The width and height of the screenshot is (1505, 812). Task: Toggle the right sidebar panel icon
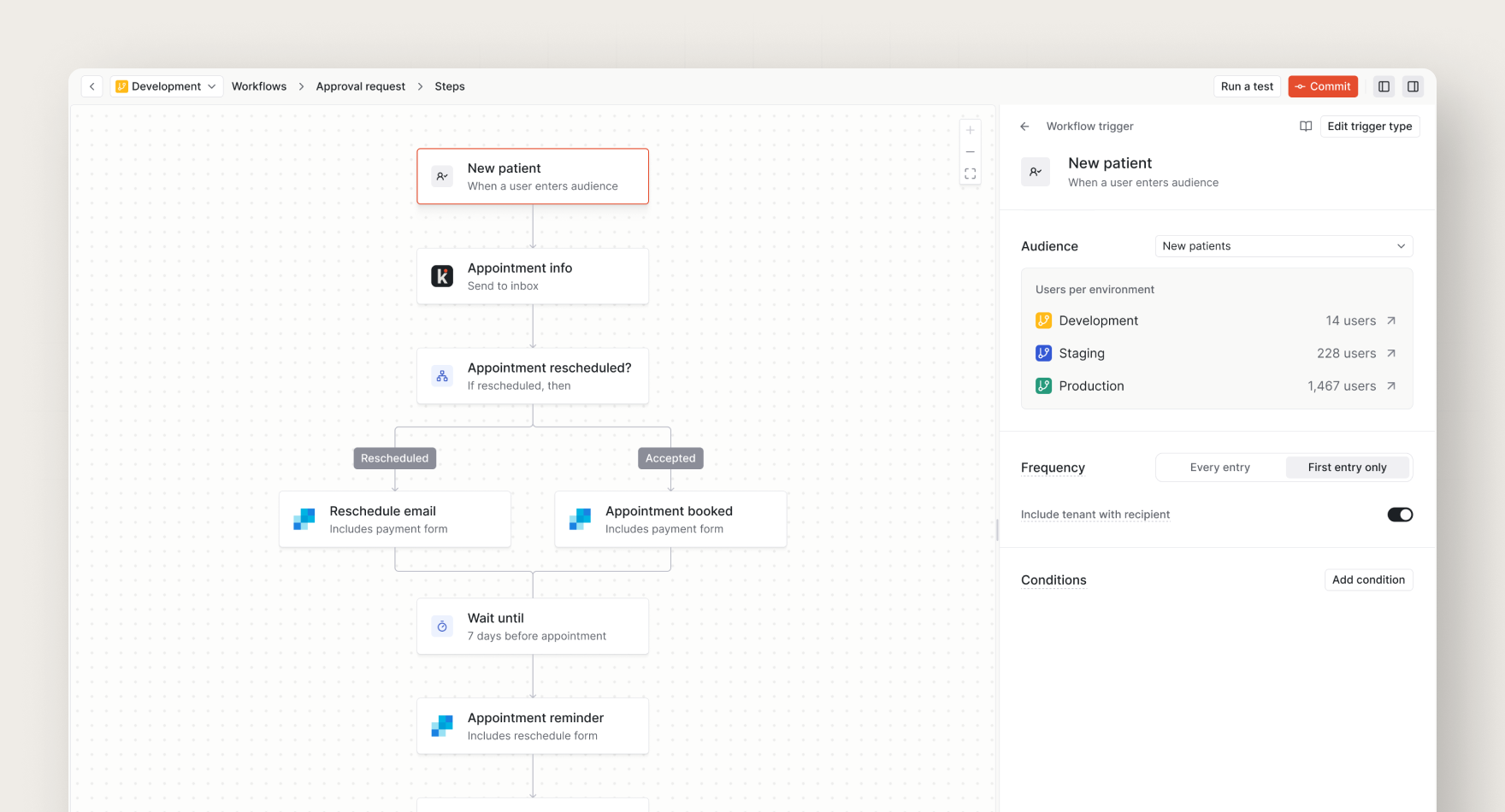point(1413,86)
